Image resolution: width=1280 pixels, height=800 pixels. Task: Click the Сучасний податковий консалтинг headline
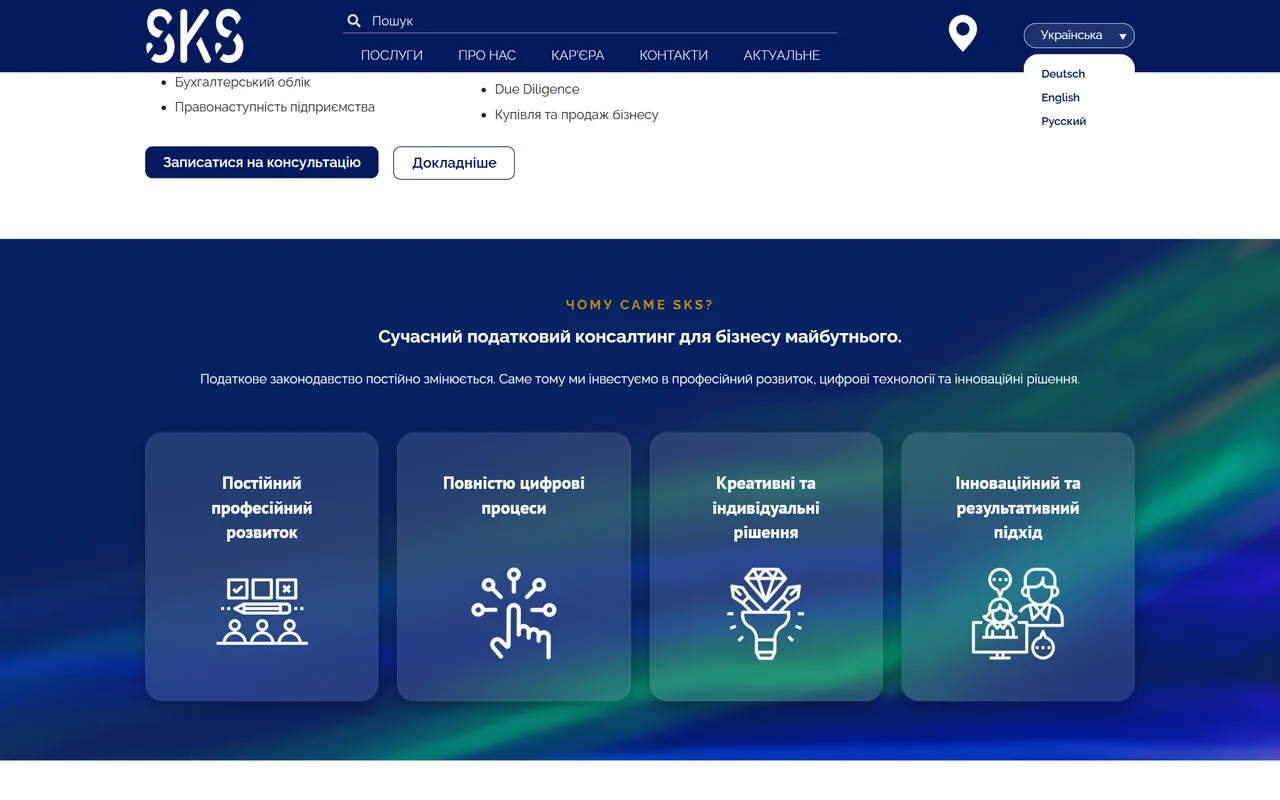tap(640, 337)
